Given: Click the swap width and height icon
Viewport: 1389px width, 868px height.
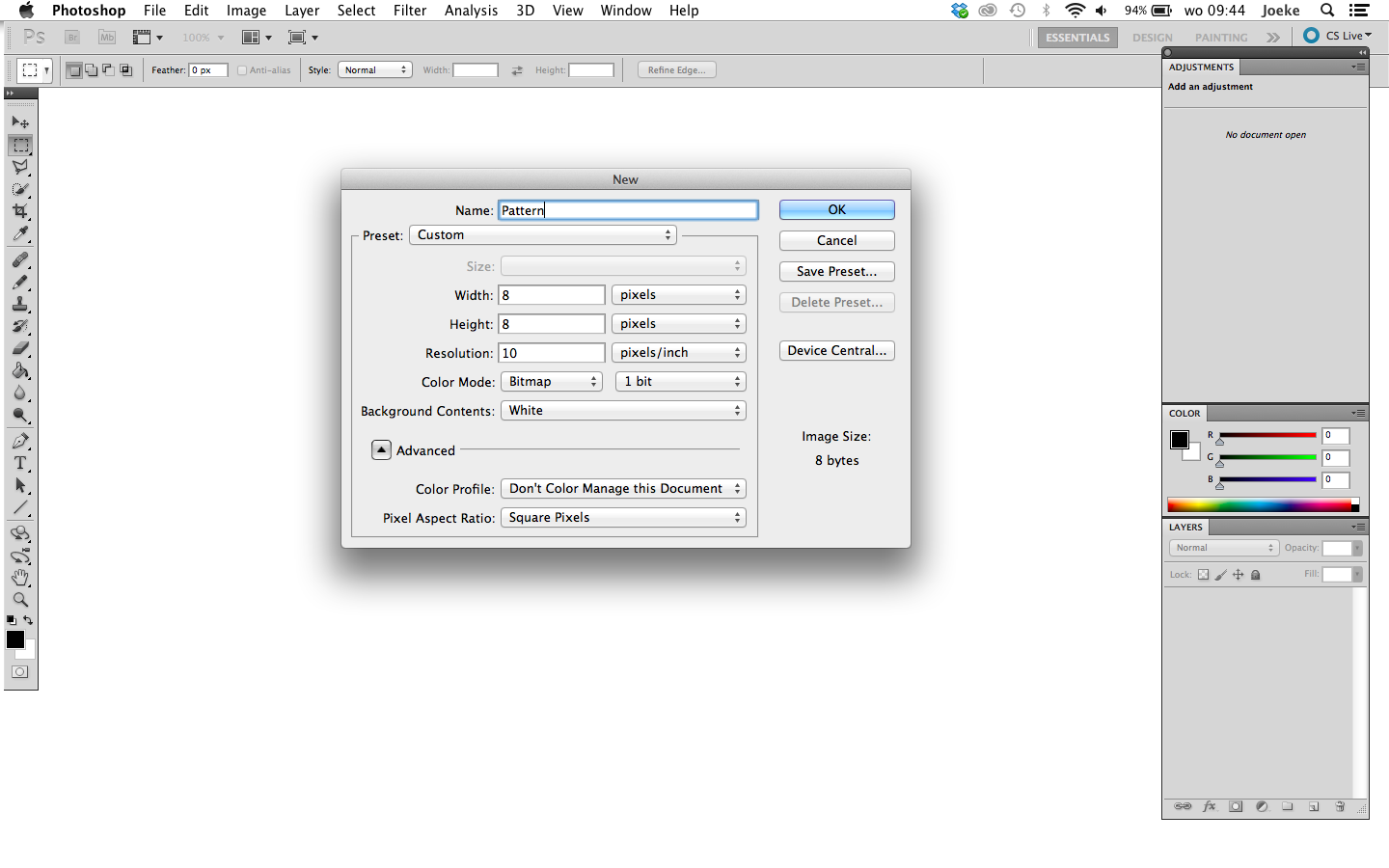Looking at the screenshot, I should [x=517, y=70].
